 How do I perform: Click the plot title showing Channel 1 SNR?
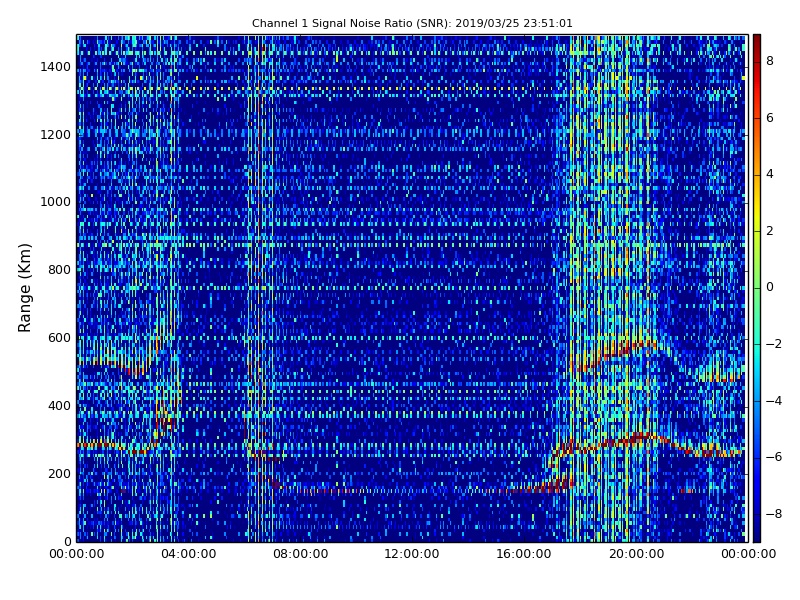pos(412,23)
